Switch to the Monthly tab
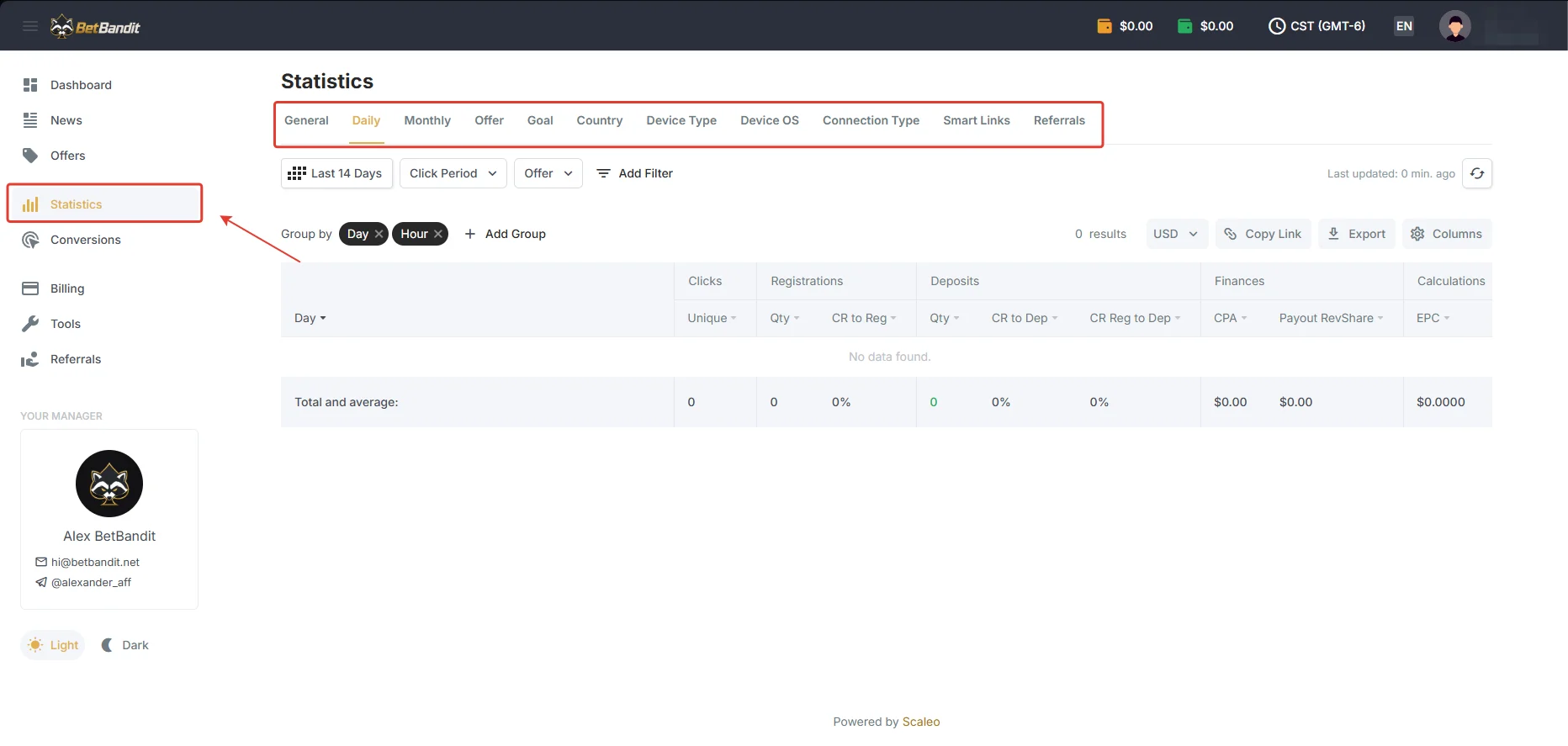Viewport: 1568px width, 746px height. point(427,120)
